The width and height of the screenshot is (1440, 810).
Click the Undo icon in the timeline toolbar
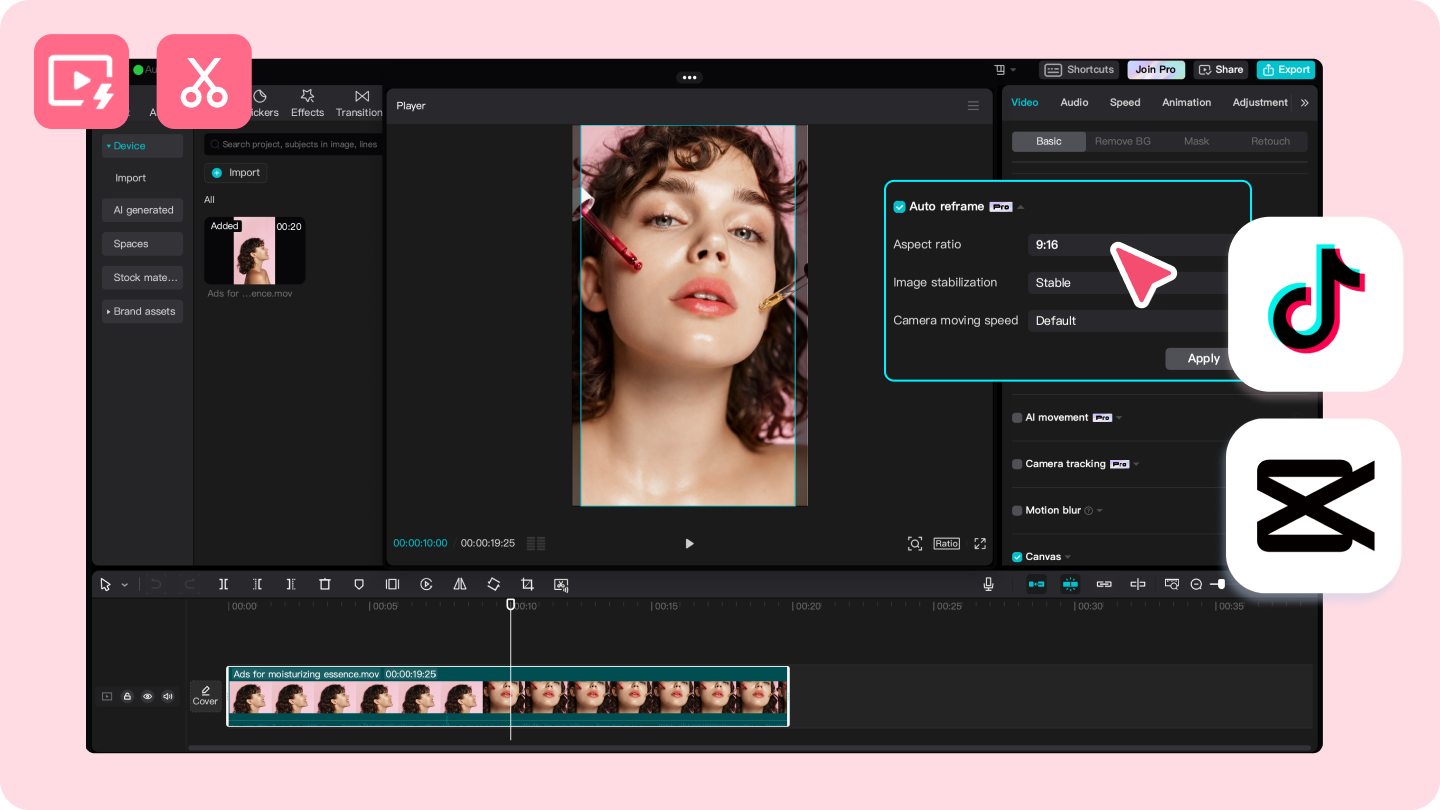[155, 584]
